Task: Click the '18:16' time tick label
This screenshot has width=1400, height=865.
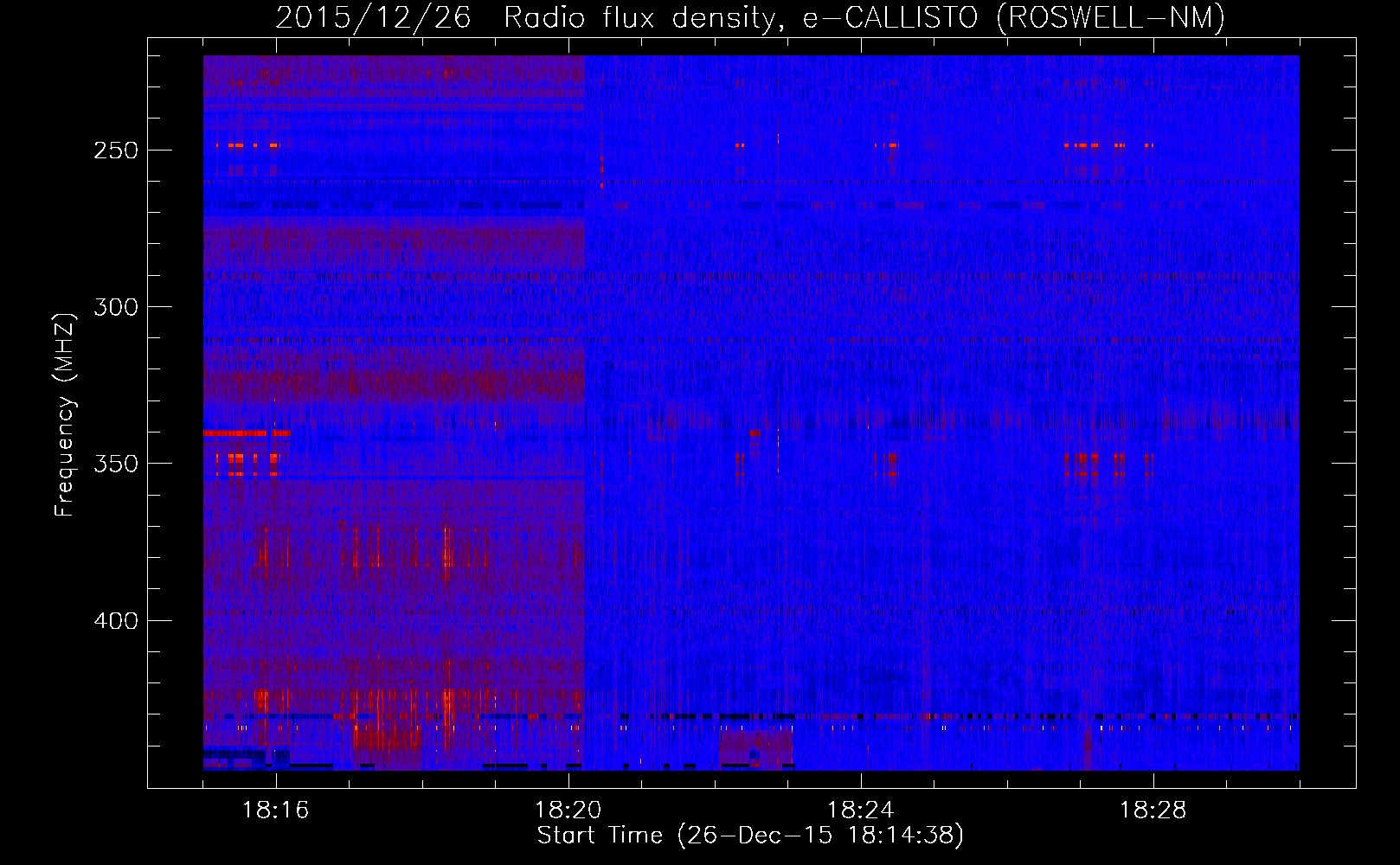Action: pos(276,811)
